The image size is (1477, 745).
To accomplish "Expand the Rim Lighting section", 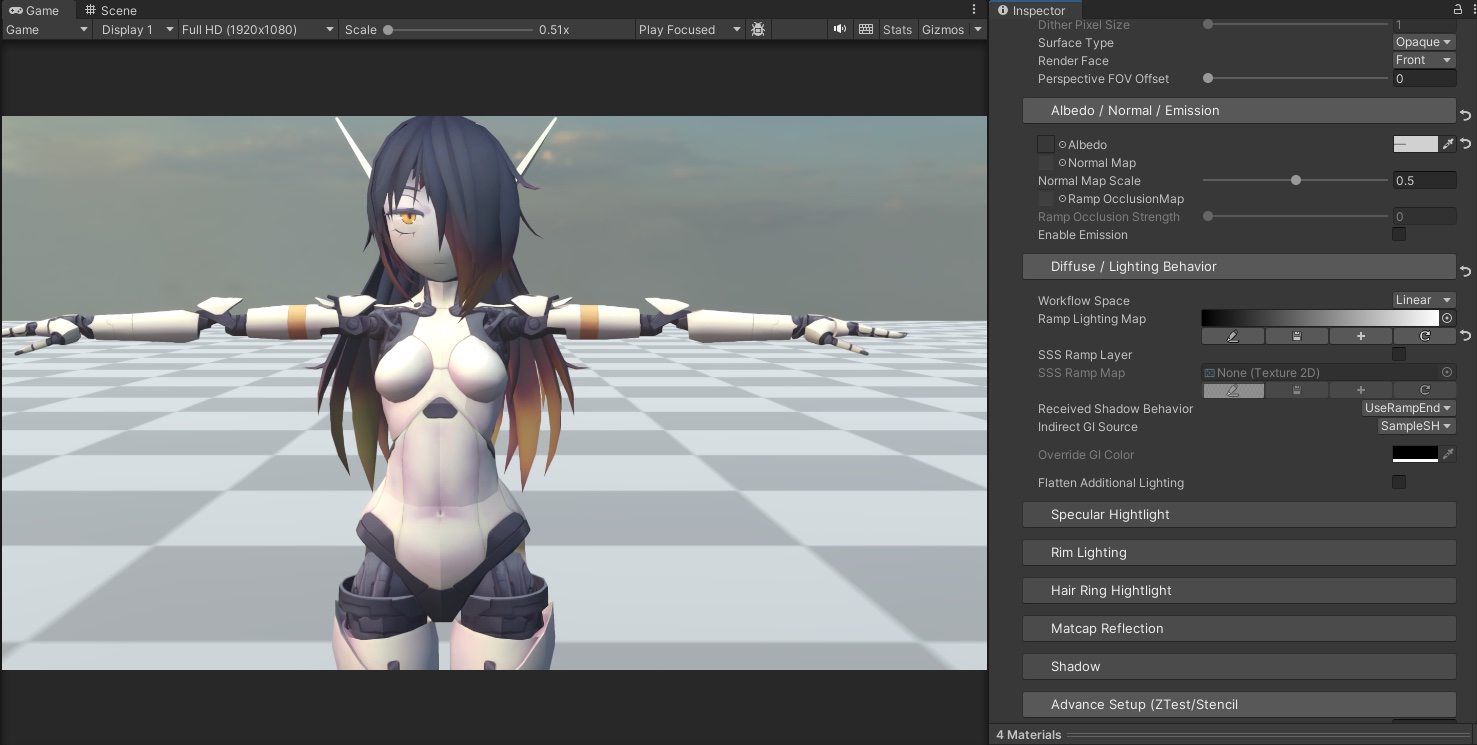I will pyautogui.click(x=1238, y=553).
